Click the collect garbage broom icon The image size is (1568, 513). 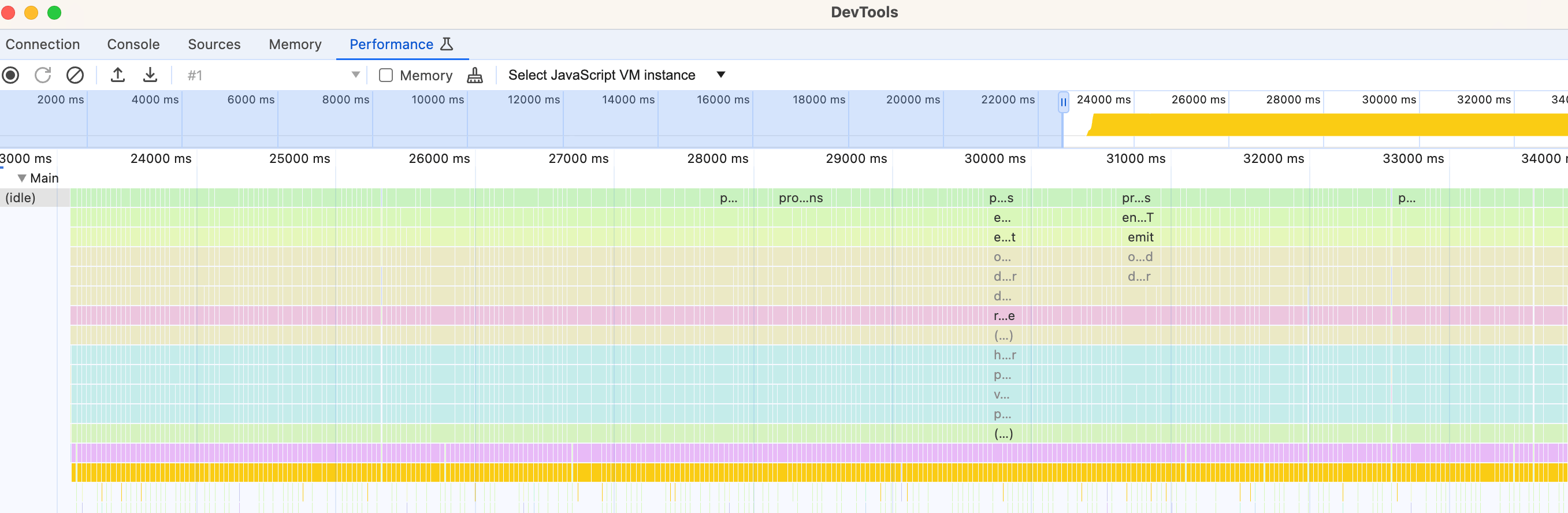[475, 75]
